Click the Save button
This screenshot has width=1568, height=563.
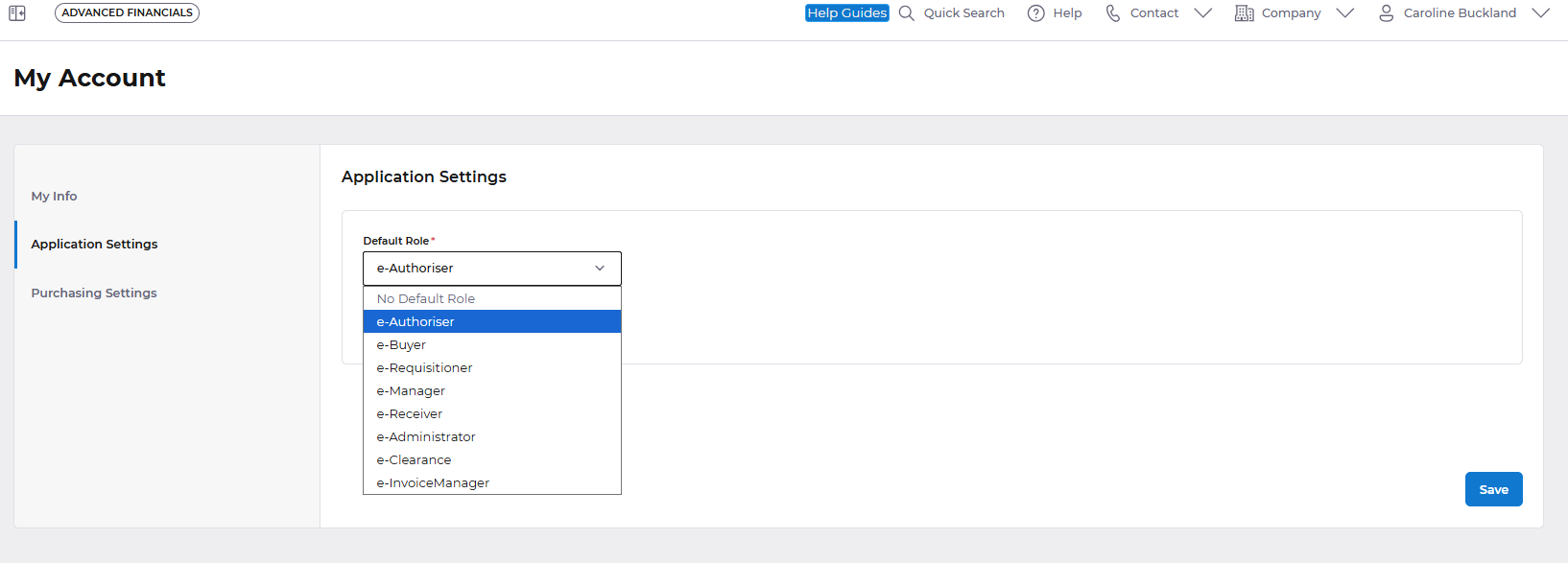pyautogui.click(x=1493, y=489)
